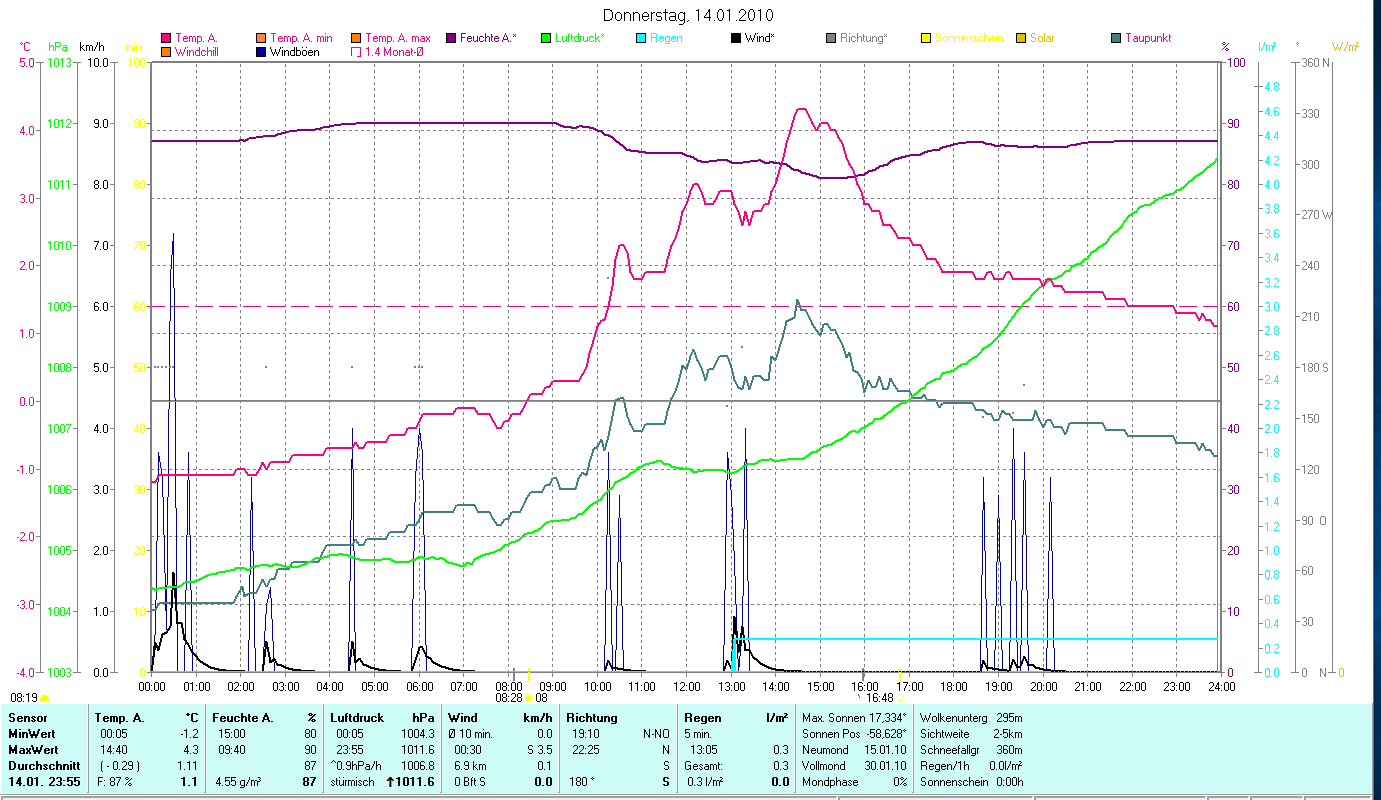Click the Wind table column header
The height and width of the screenshot is (800, 1381).
click(463, 718)
